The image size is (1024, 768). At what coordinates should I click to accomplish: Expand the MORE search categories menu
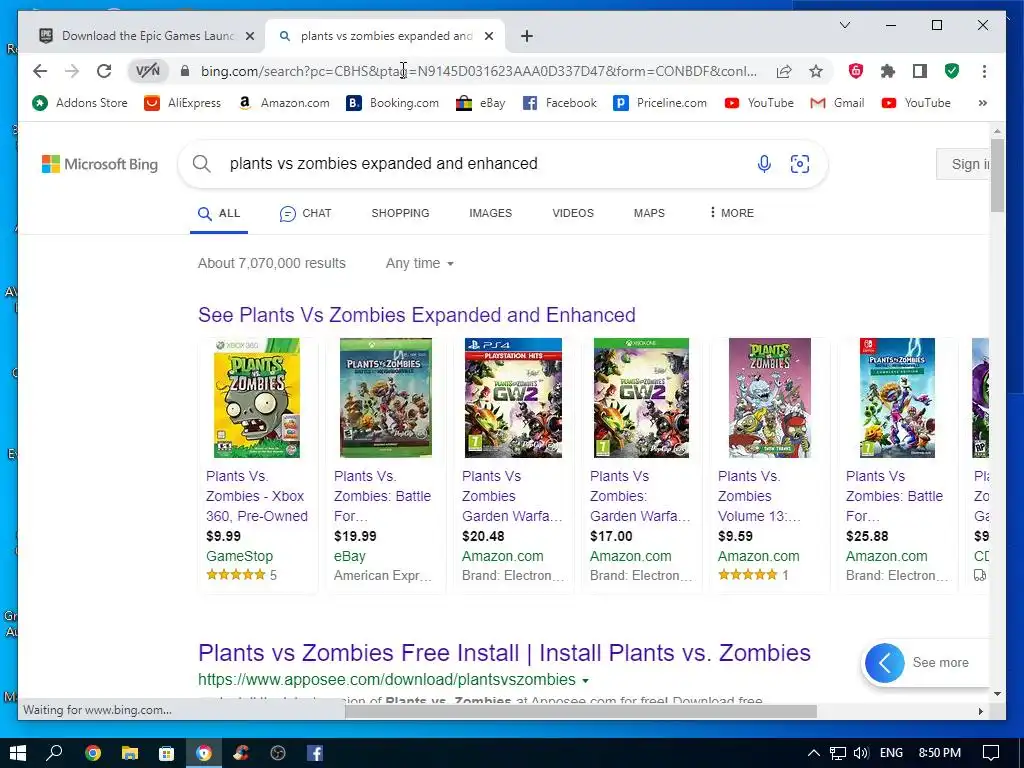pos(731,213)
